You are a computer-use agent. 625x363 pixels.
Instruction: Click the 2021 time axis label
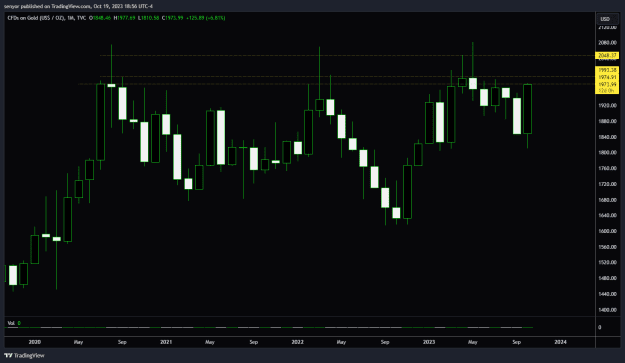coord(166,342)
